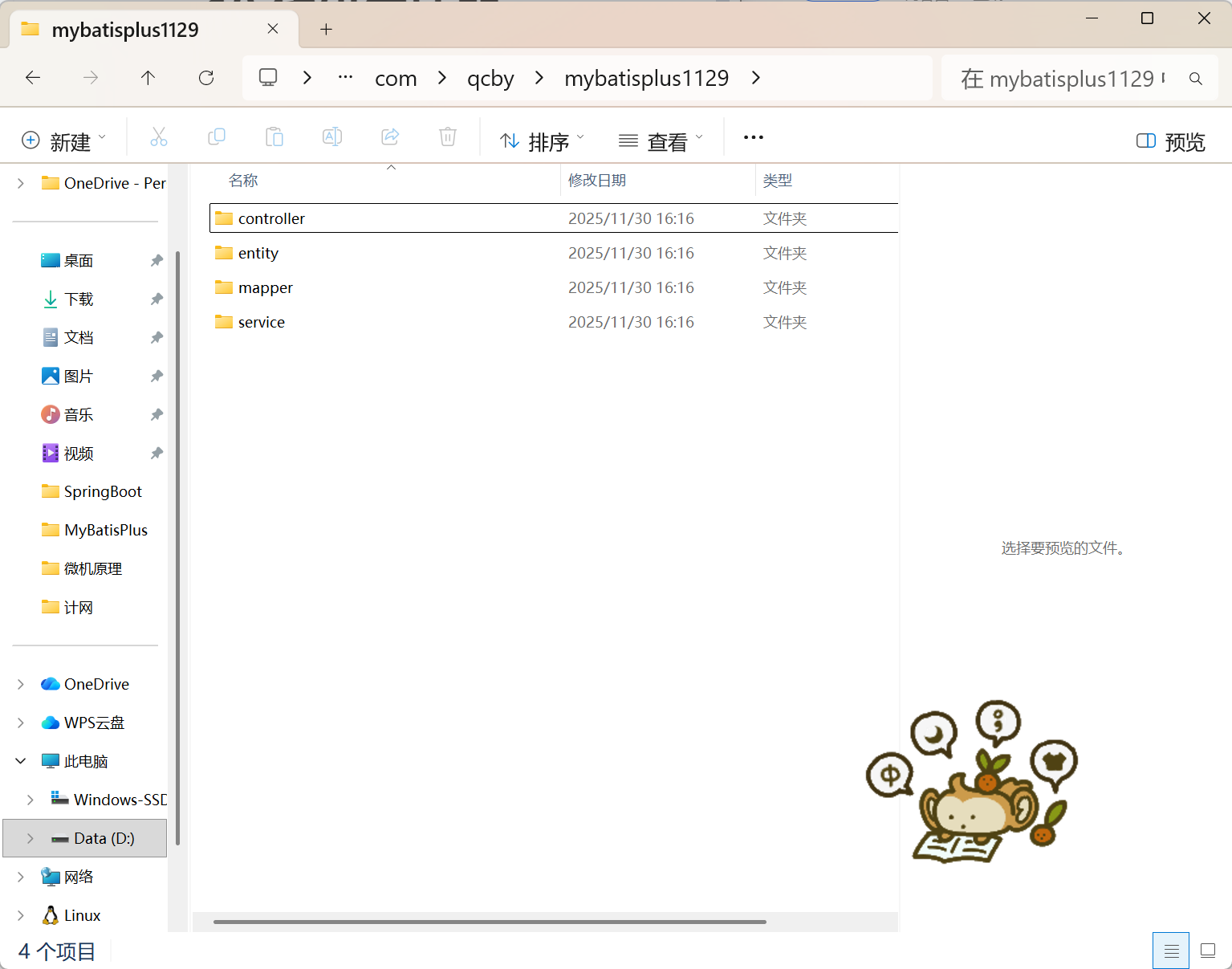Select the entity folder
1232x969 pixels.
pos(554,253)
